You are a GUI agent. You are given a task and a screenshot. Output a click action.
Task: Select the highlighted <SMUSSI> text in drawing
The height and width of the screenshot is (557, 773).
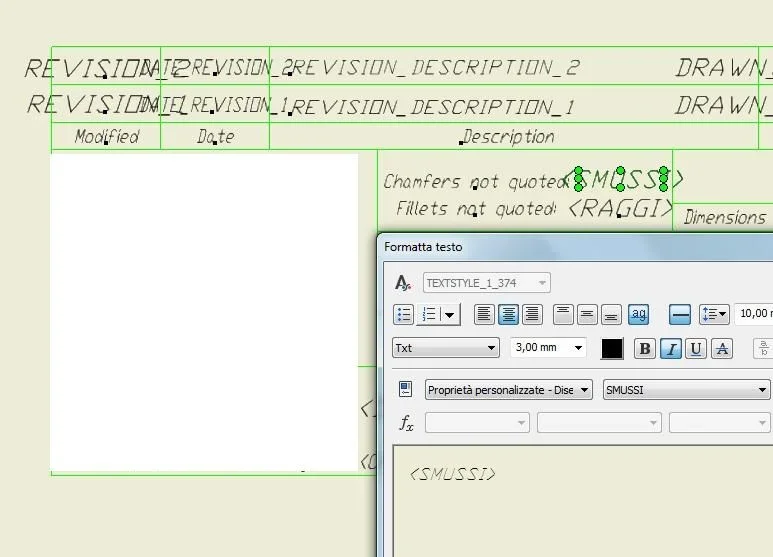pyautogui.click(x=623, y=179)
